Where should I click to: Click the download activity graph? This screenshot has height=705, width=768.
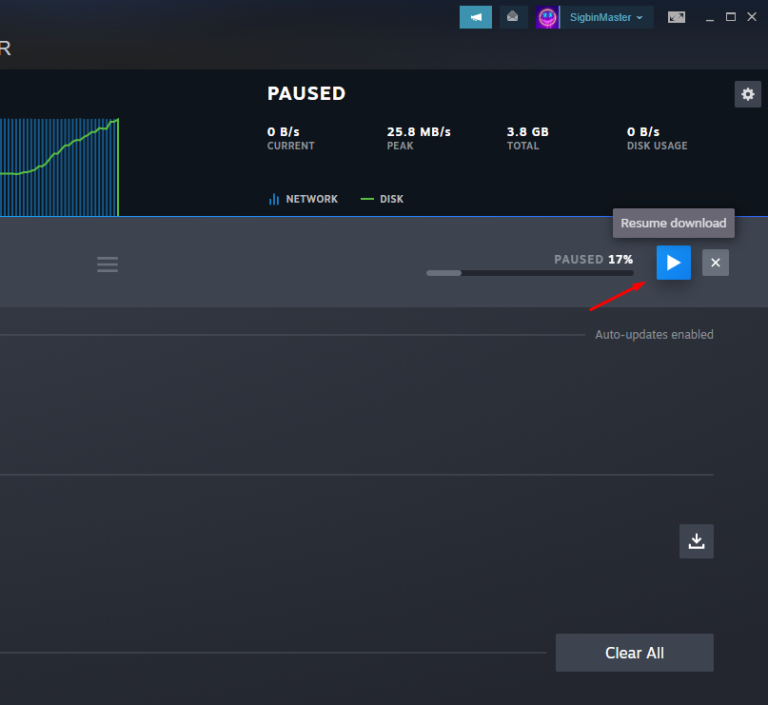pyautogui.click(x=59, y=167)
